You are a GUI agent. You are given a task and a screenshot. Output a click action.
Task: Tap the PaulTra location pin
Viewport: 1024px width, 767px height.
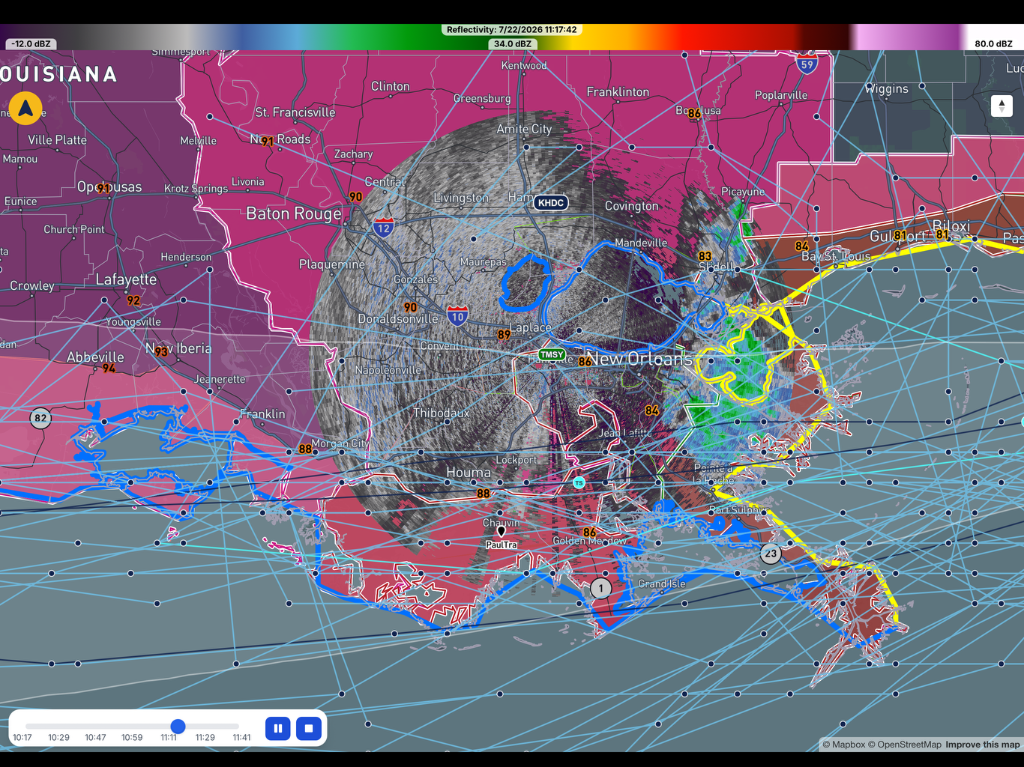tap(502, 533)
